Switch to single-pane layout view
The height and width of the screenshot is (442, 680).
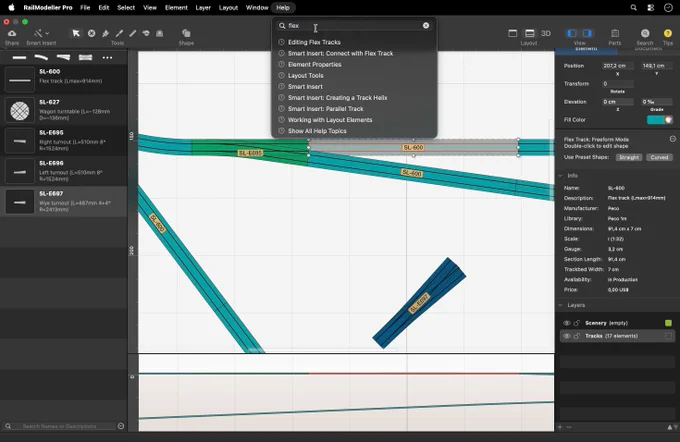(513, 33)
